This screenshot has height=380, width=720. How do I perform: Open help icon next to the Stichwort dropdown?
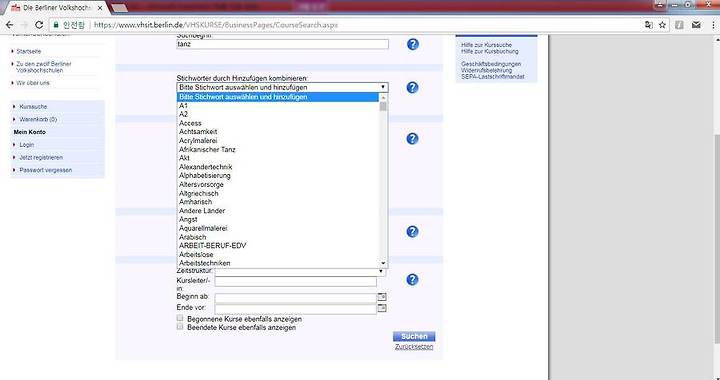pos(412,88)
